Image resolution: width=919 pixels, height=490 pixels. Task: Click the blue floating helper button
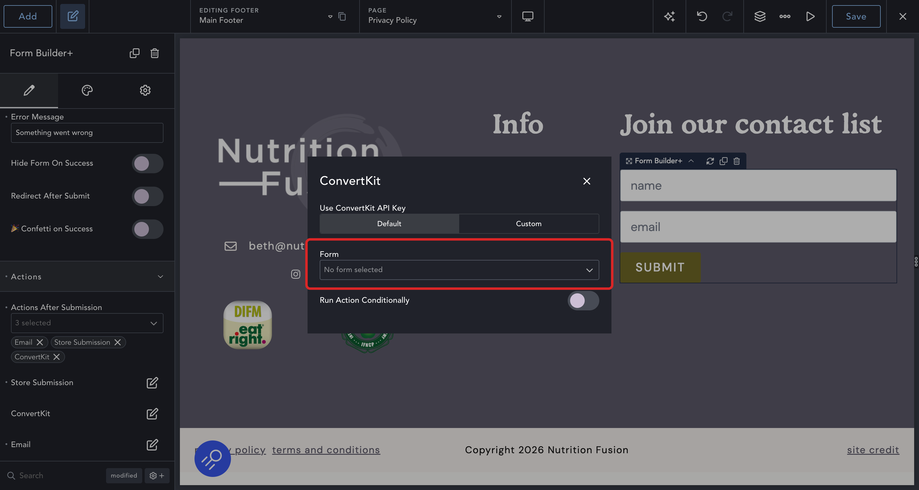(213, 458)
